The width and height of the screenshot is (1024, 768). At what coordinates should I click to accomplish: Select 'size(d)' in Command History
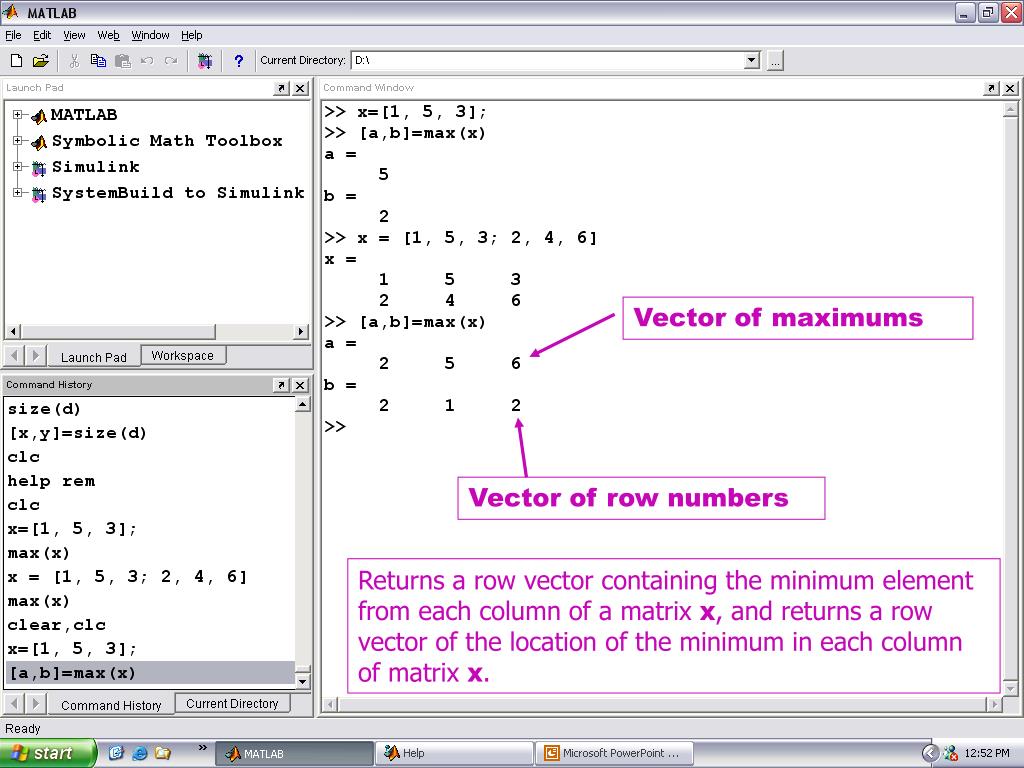(44, 409)
